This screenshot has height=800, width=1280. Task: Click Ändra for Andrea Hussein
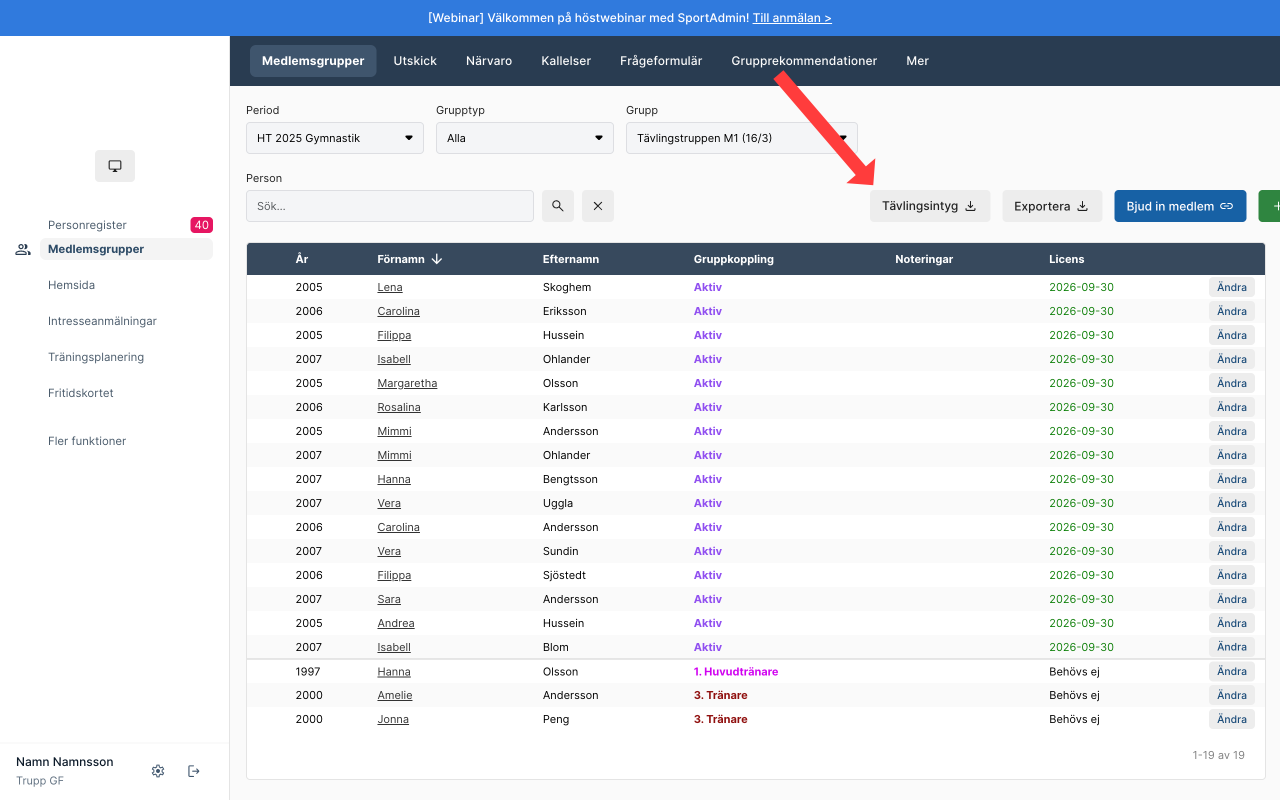(x=1232, y=623)
